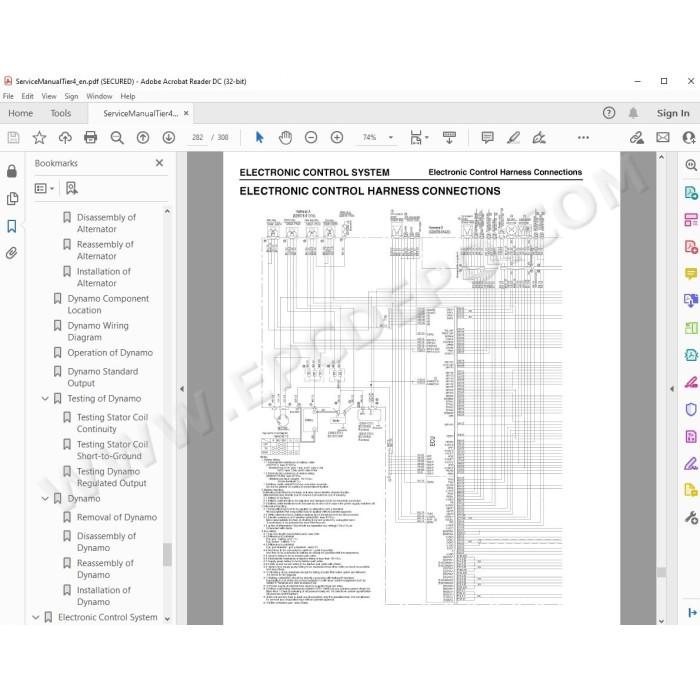This screenshot has width=700, height=700.
Task: Click the Print file icon
Action: (91, 137)
